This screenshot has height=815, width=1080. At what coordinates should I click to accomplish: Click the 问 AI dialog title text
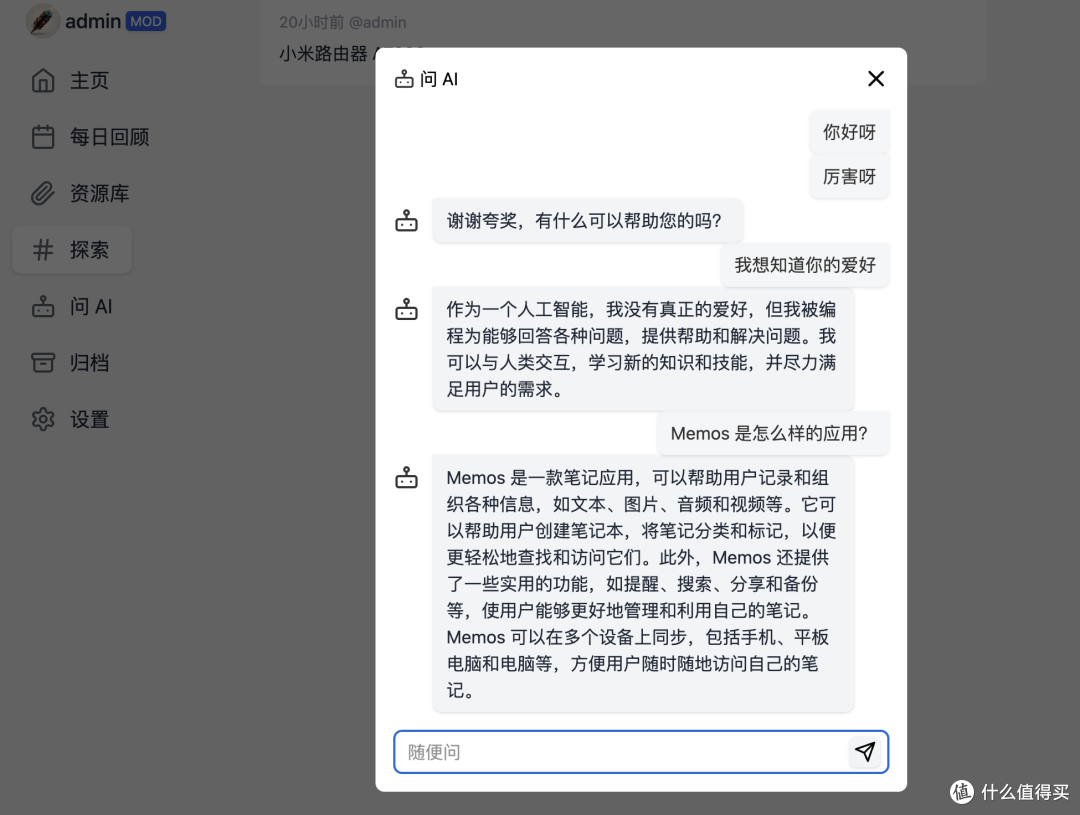[x=439, y=79]
